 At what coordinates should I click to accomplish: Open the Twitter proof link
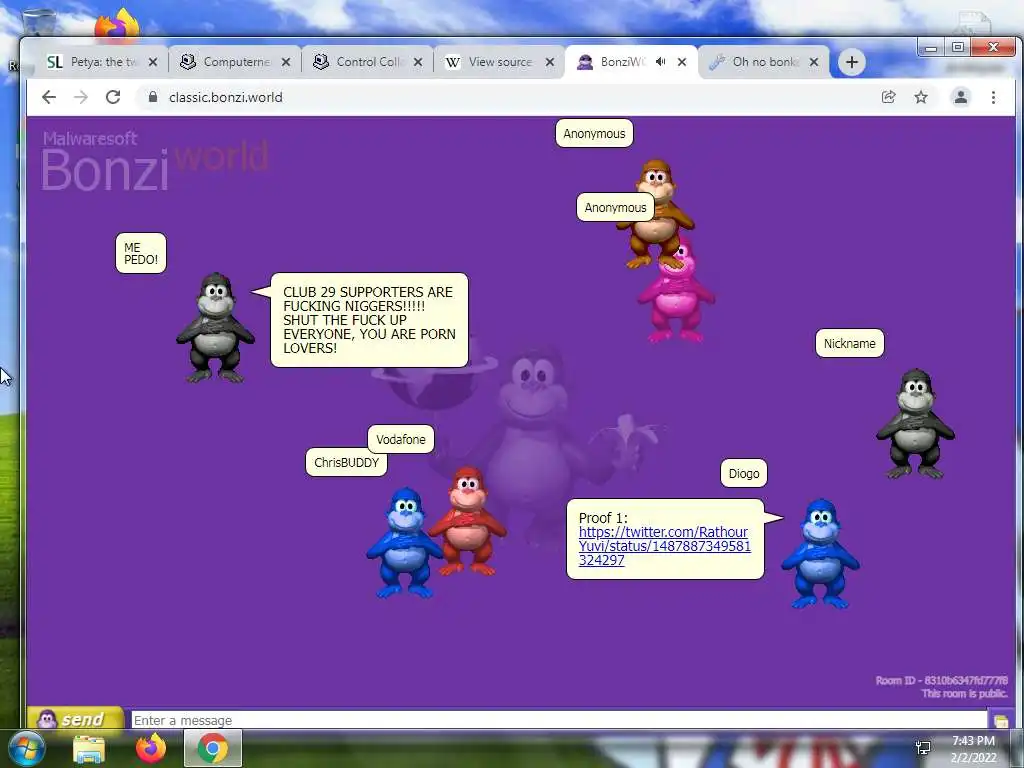click(664, 546)
